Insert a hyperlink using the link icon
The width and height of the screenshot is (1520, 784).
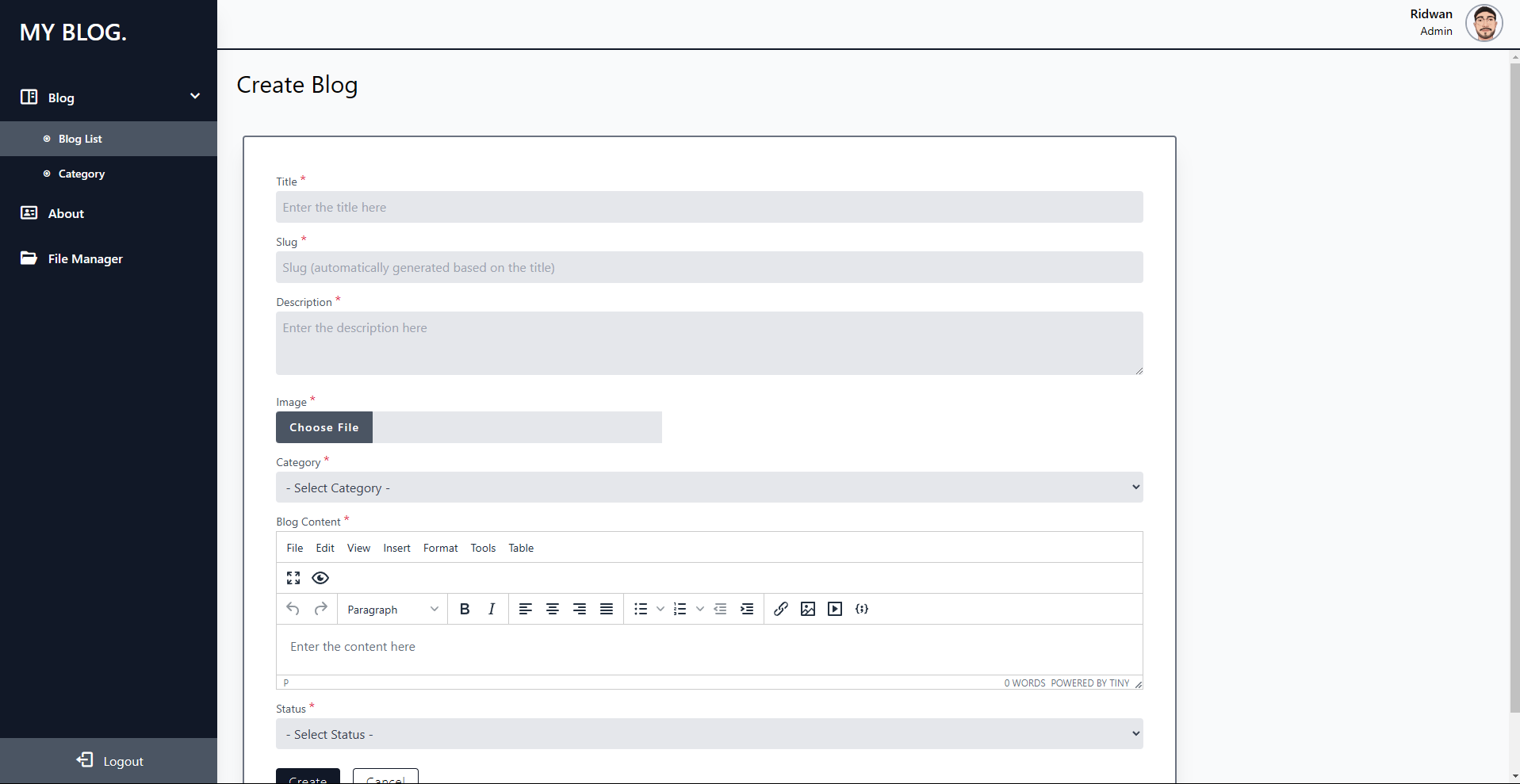click(x=781, y=609)
